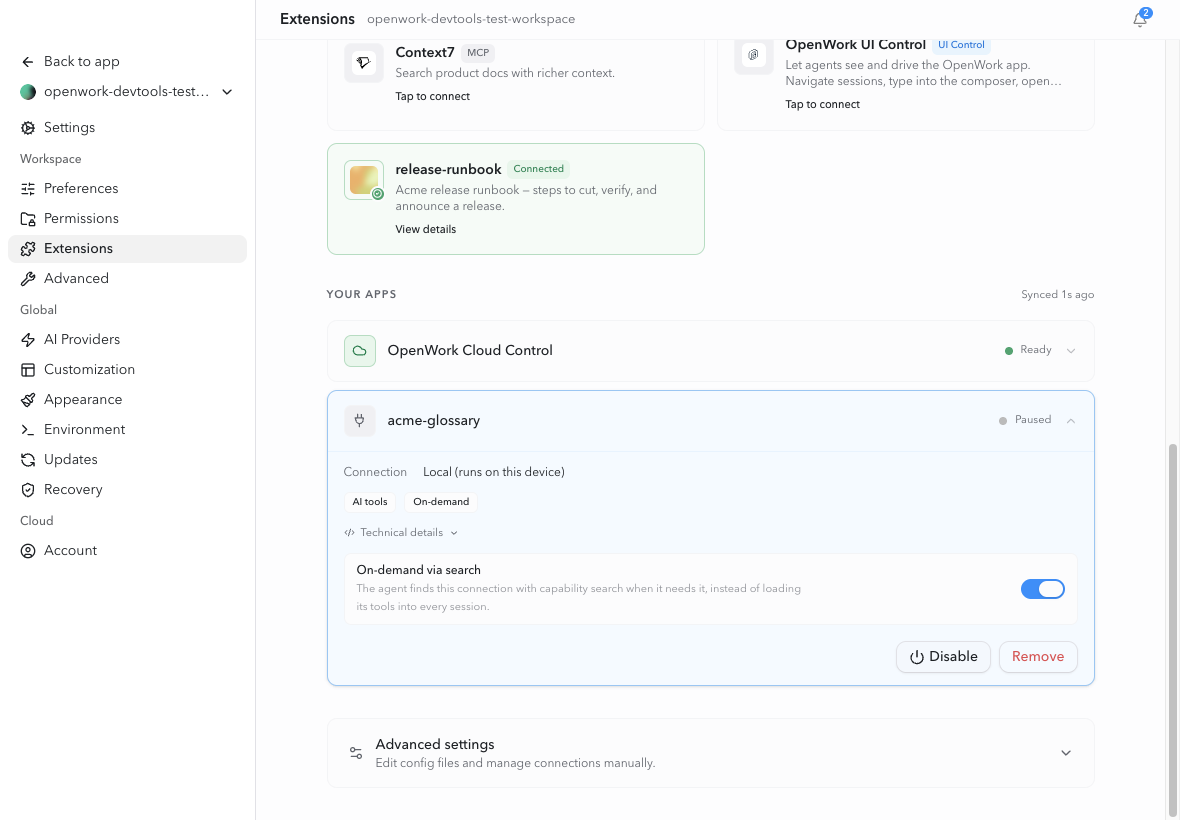The image size is (1180, 820).
Task: Click the Environment terminal icon
Action: pyautogui.click(x=28, y=430)
